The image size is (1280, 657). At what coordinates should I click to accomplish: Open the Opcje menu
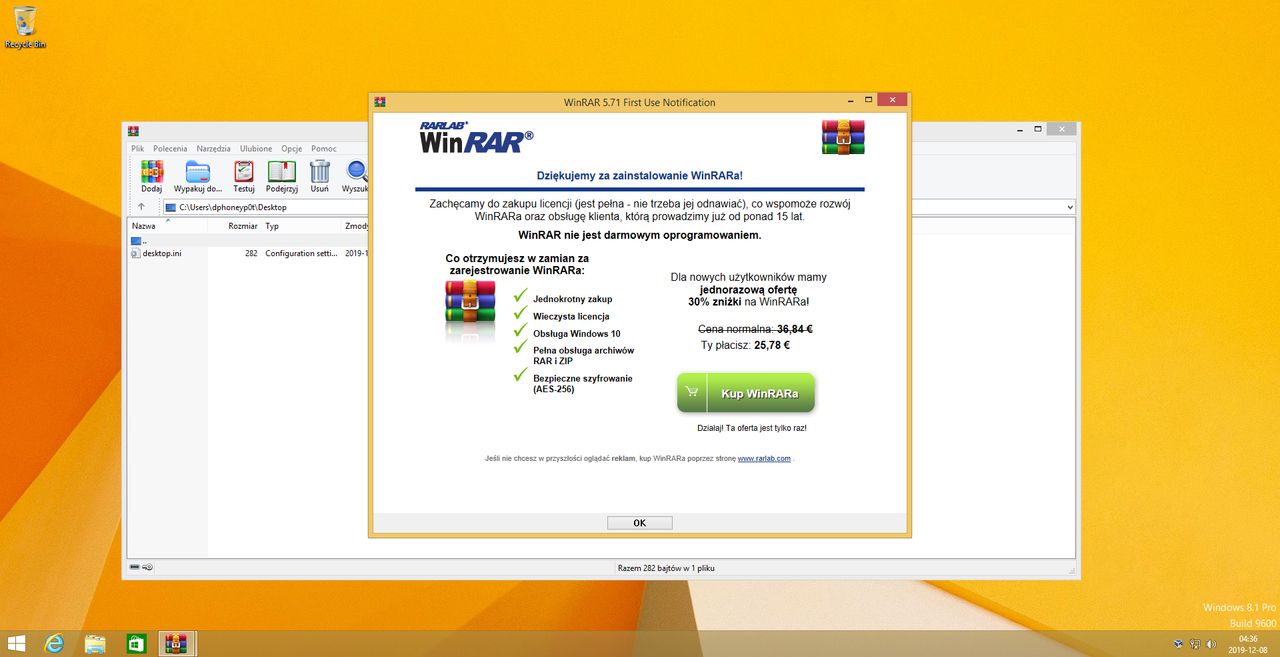tap(292, 149)
